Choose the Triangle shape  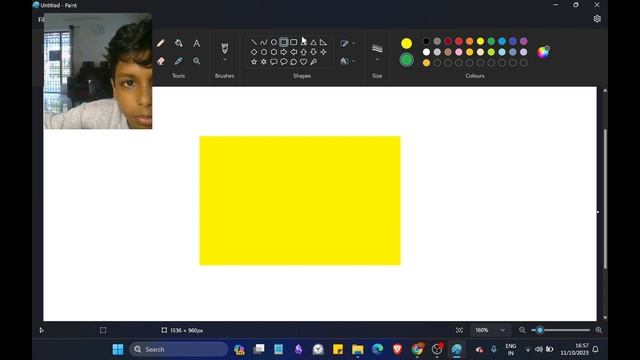click(313, 42)
